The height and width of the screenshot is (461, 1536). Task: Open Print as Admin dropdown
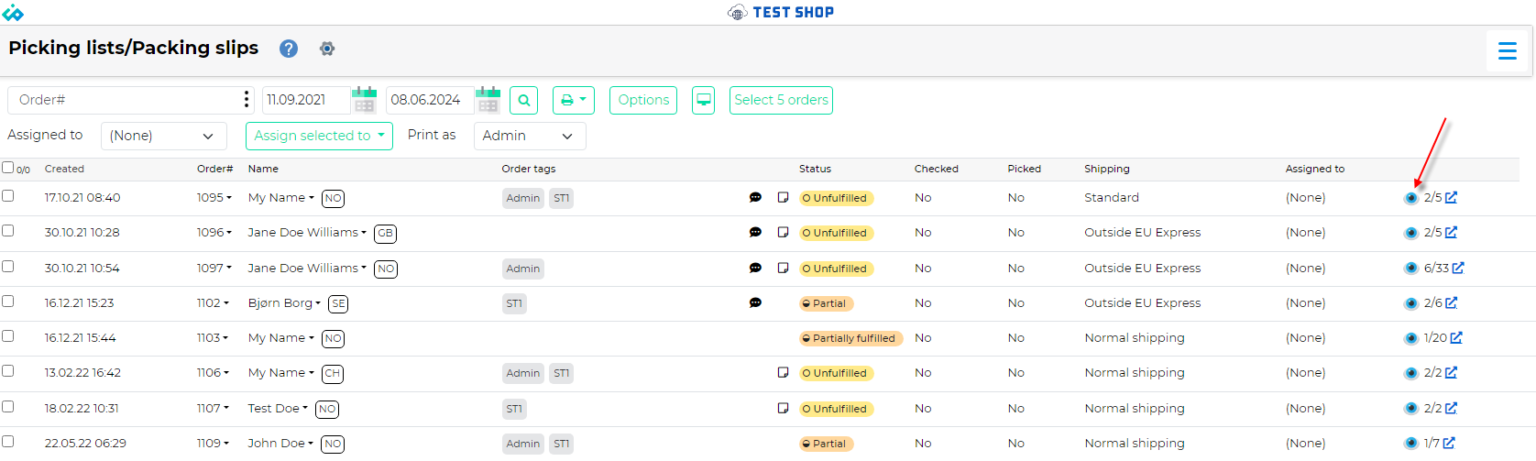coord(530,136)
